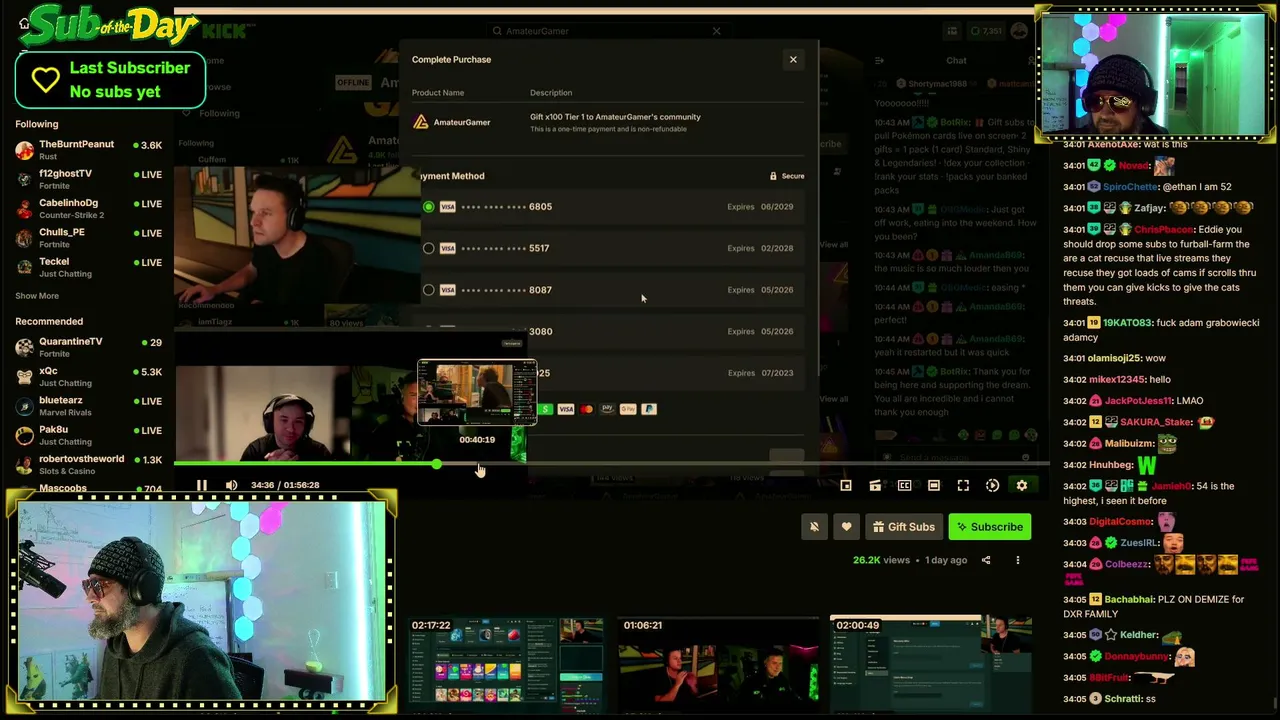Select the Visa card ending 8087
The height and width of the screenshot is (720, 1280).
point(610,290)
